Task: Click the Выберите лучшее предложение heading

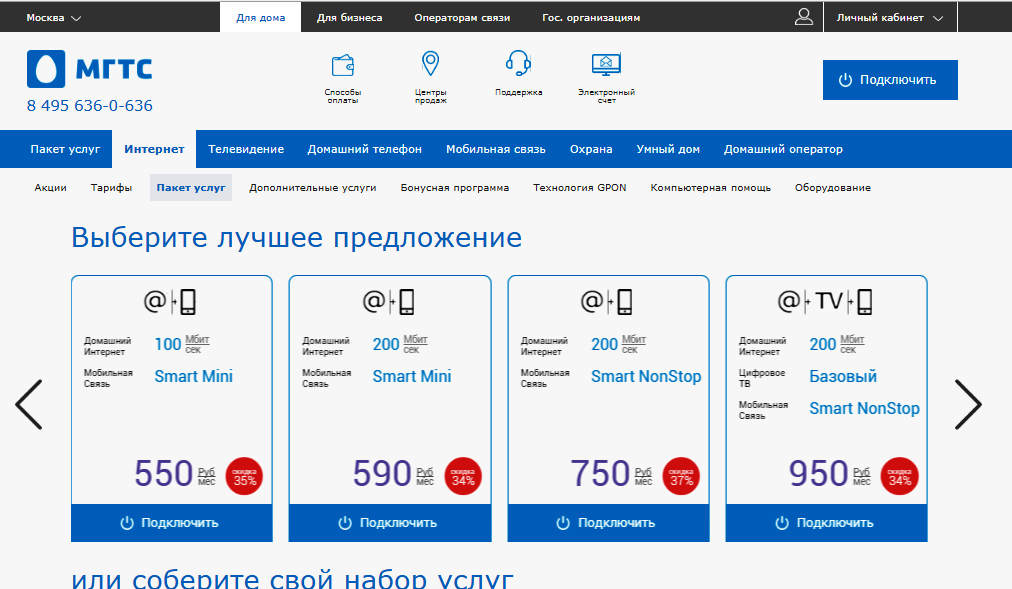Action: tap(296, 238)
